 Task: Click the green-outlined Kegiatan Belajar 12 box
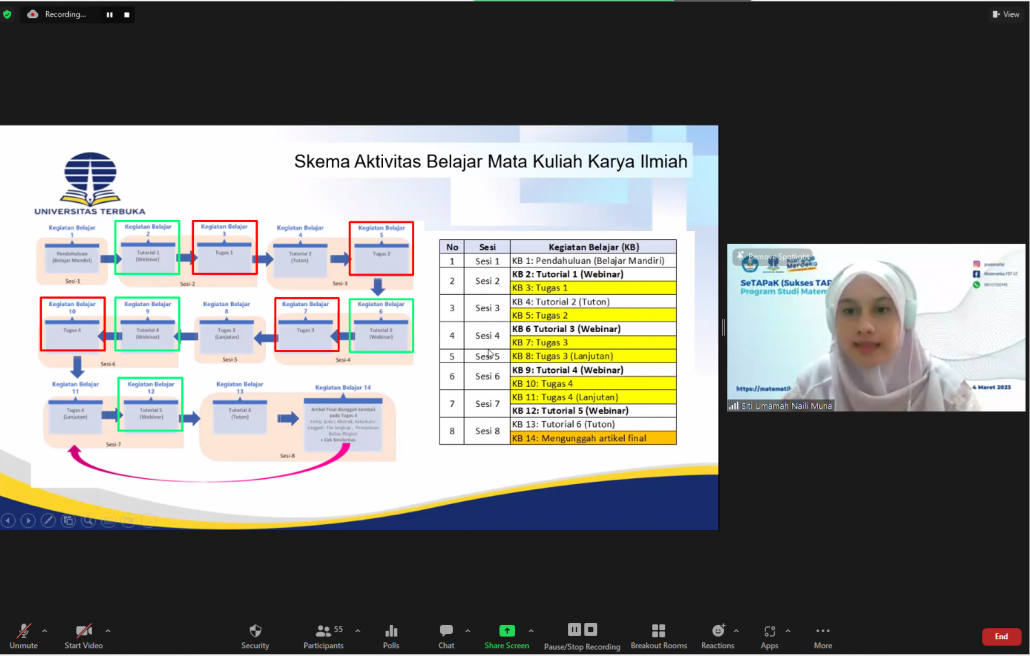pos(150,405)
